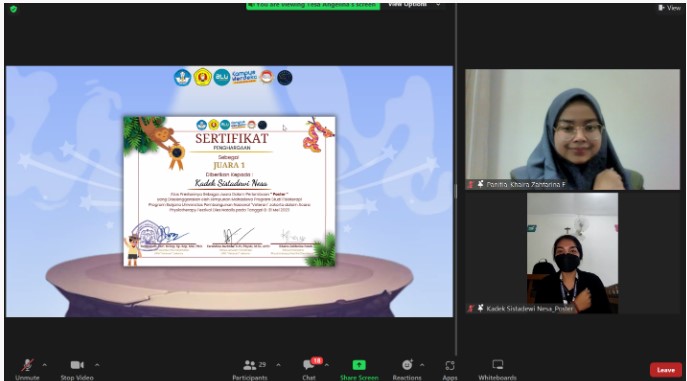
Task: Click the chat unread badge 18
Action: click(x=317, y=361)
